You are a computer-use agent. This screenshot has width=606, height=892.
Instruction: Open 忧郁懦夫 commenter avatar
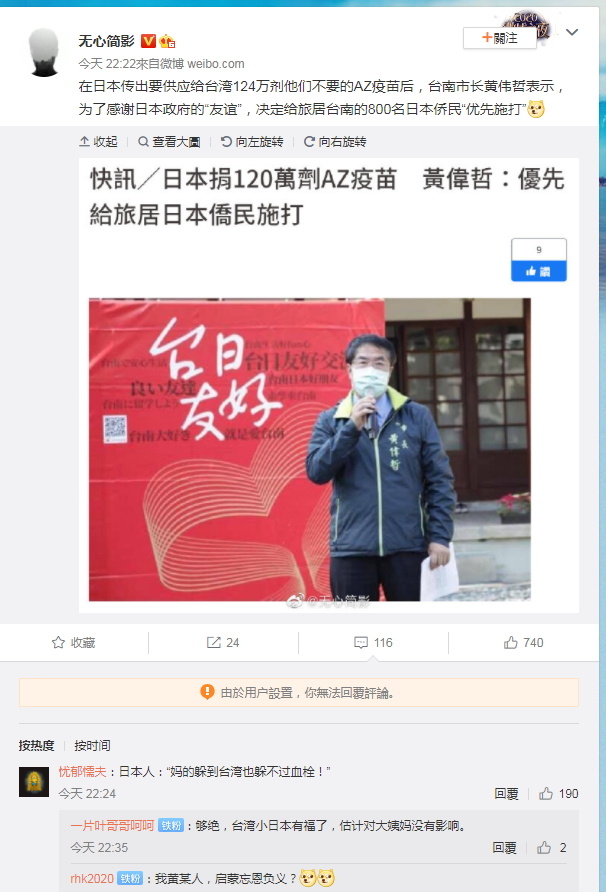click(34, 782)
